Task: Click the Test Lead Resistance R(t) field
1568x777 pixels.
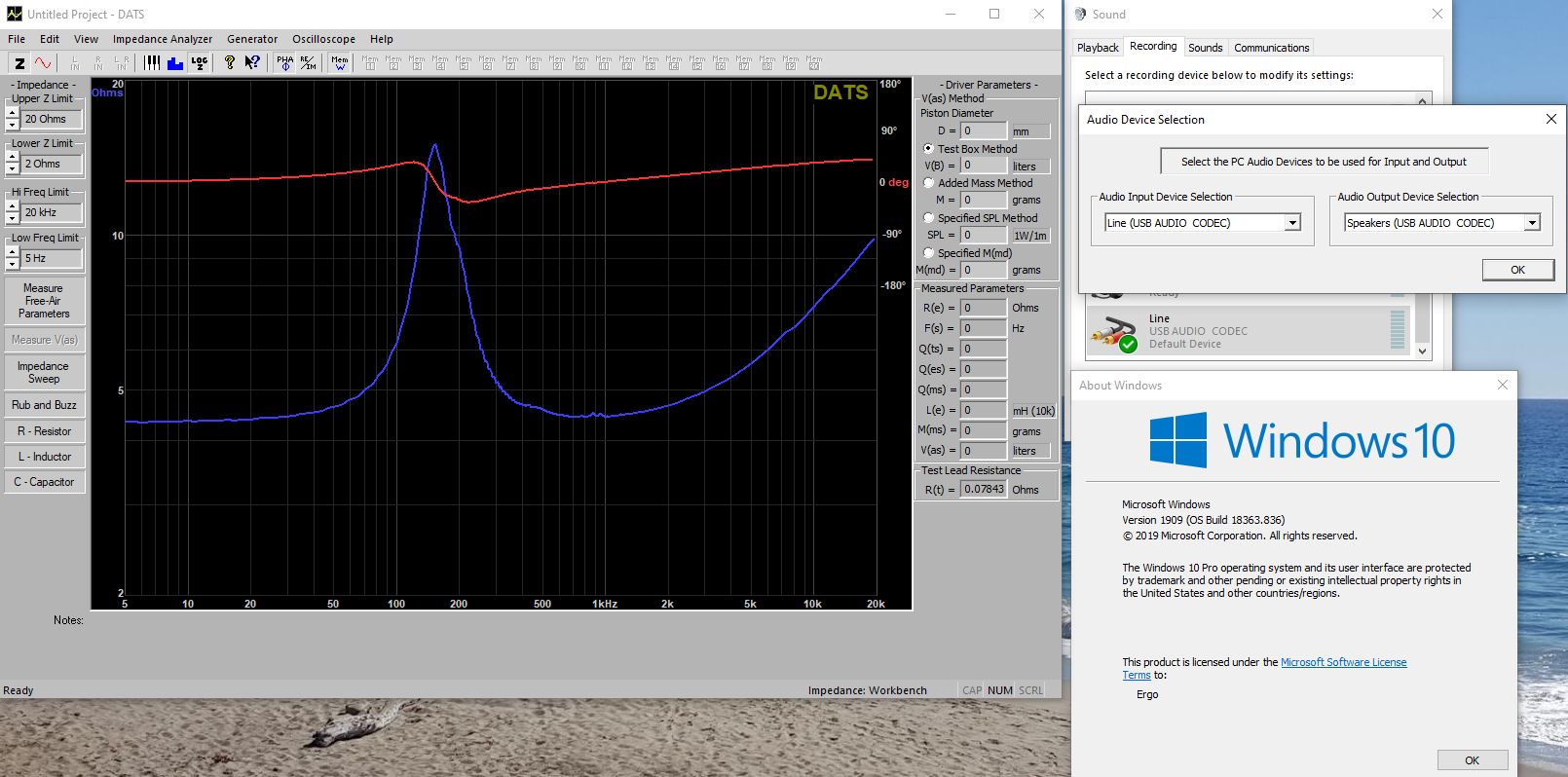Action: (x=984, y=489)
